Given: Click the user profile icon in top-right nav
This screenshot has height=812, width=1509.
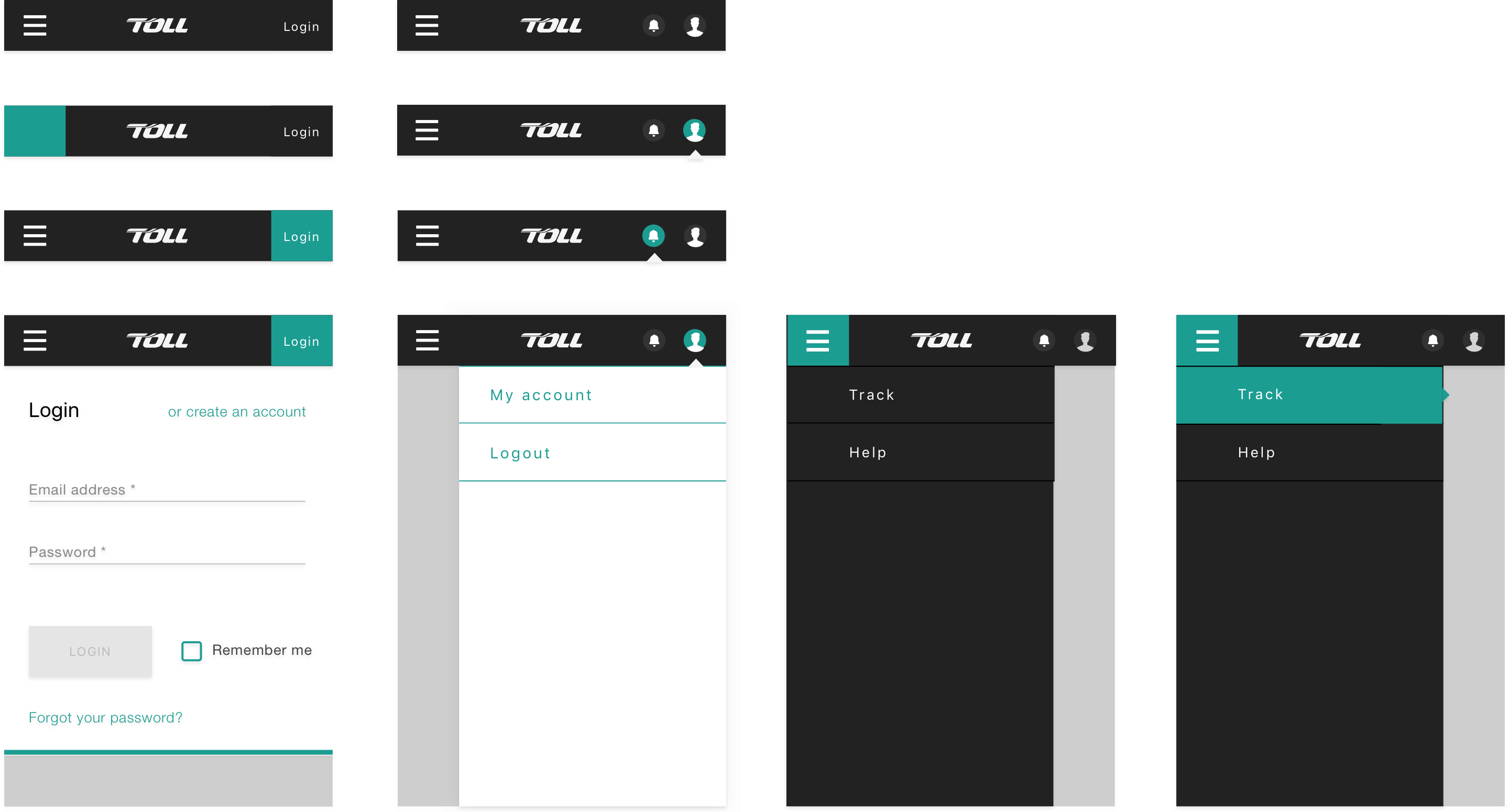Looking at the screenshot, I should point(697,27).
